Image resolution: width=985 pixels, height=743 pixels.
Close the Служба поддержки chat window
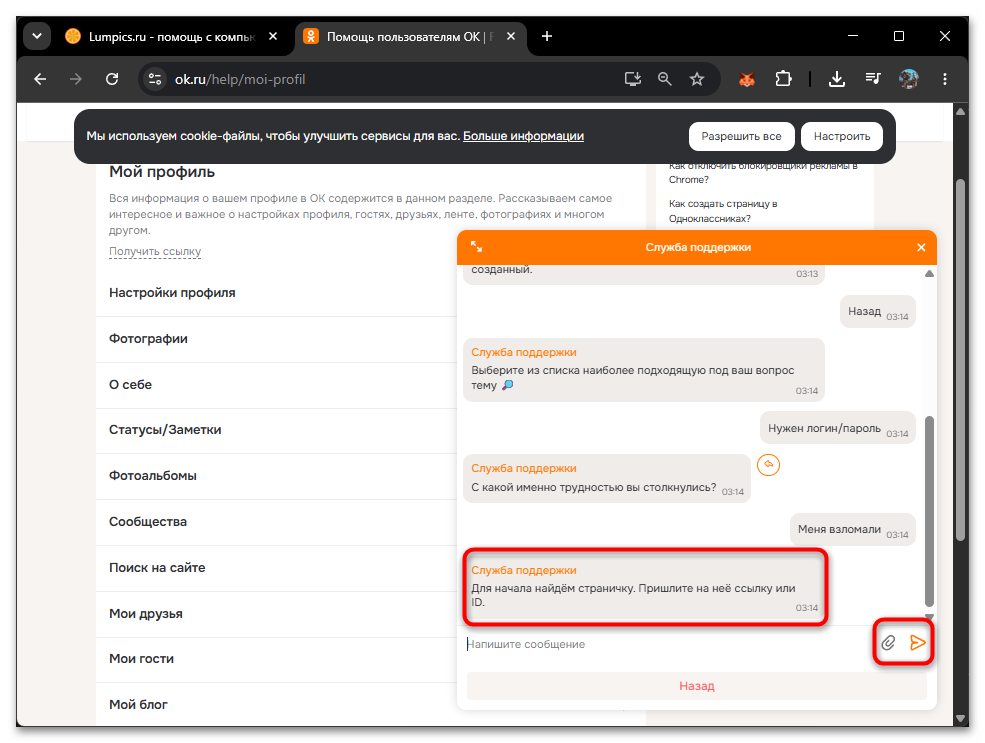pos(921,247)
